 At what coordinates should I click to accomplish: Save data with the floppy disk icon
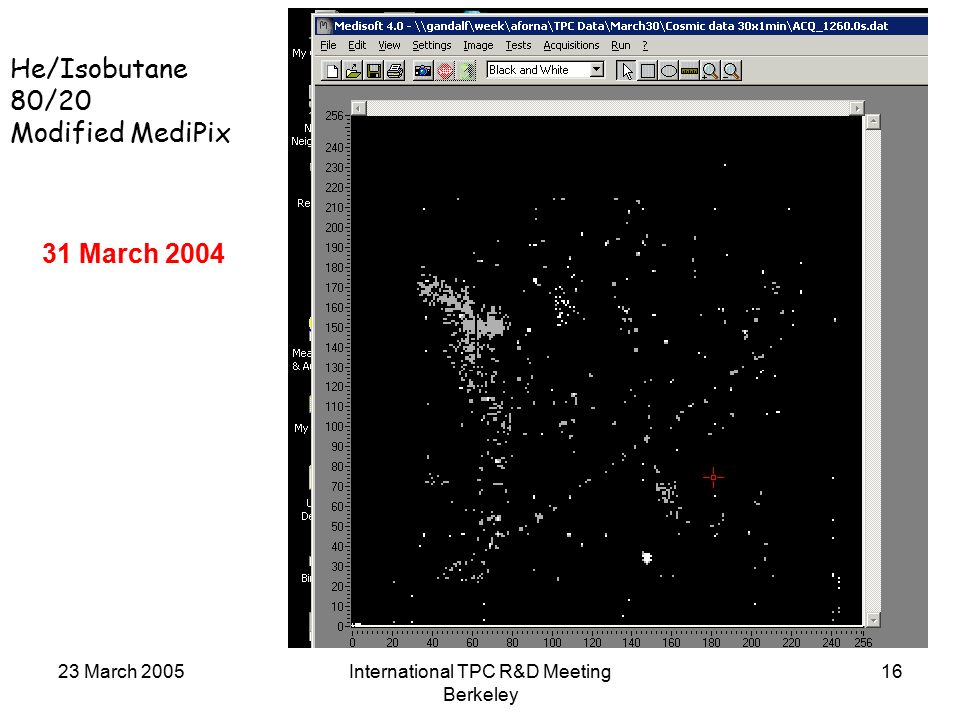(x=373, y=71)
